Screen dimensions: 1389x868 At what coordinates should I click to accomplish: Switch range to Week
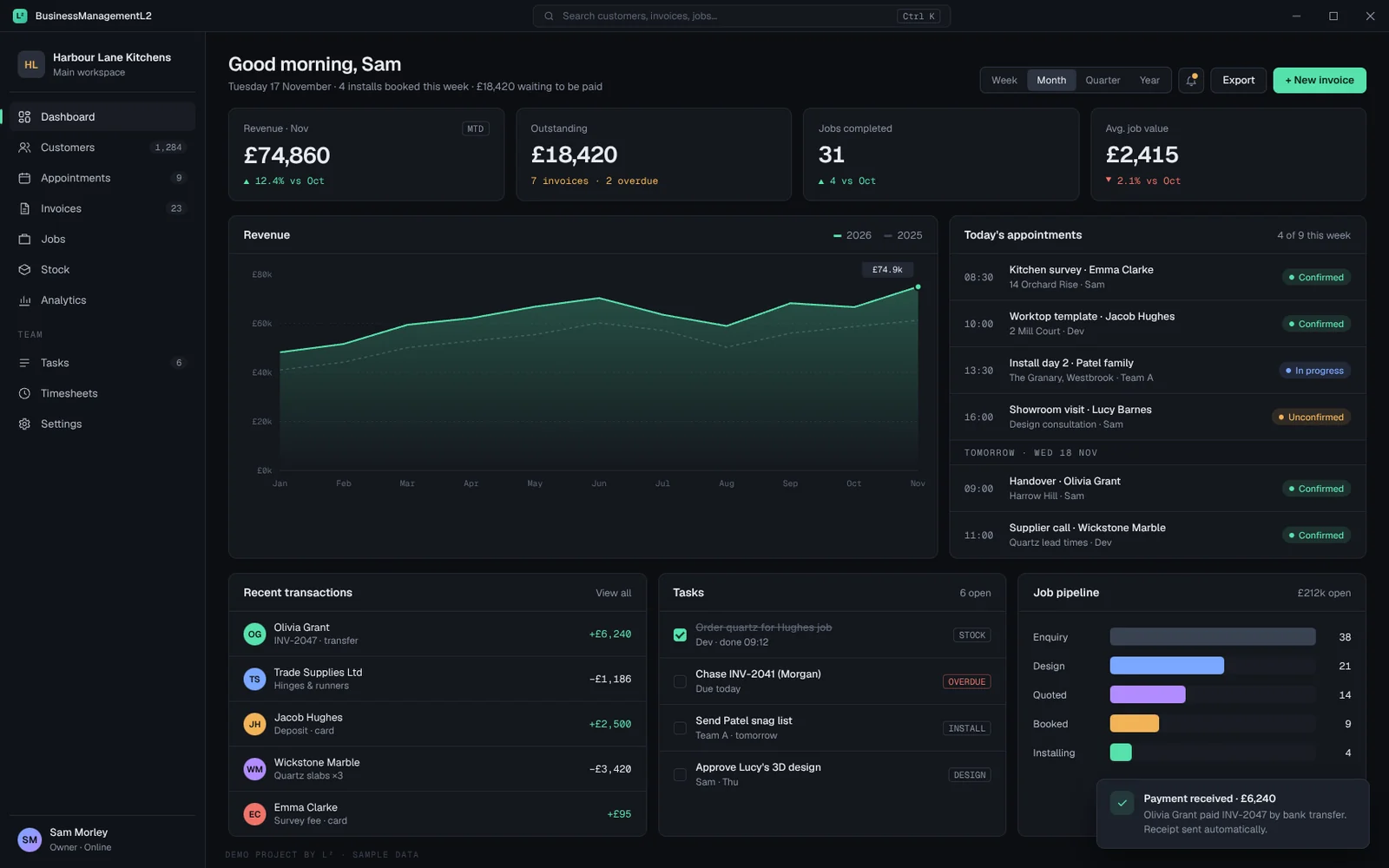tap(1004, 80)
